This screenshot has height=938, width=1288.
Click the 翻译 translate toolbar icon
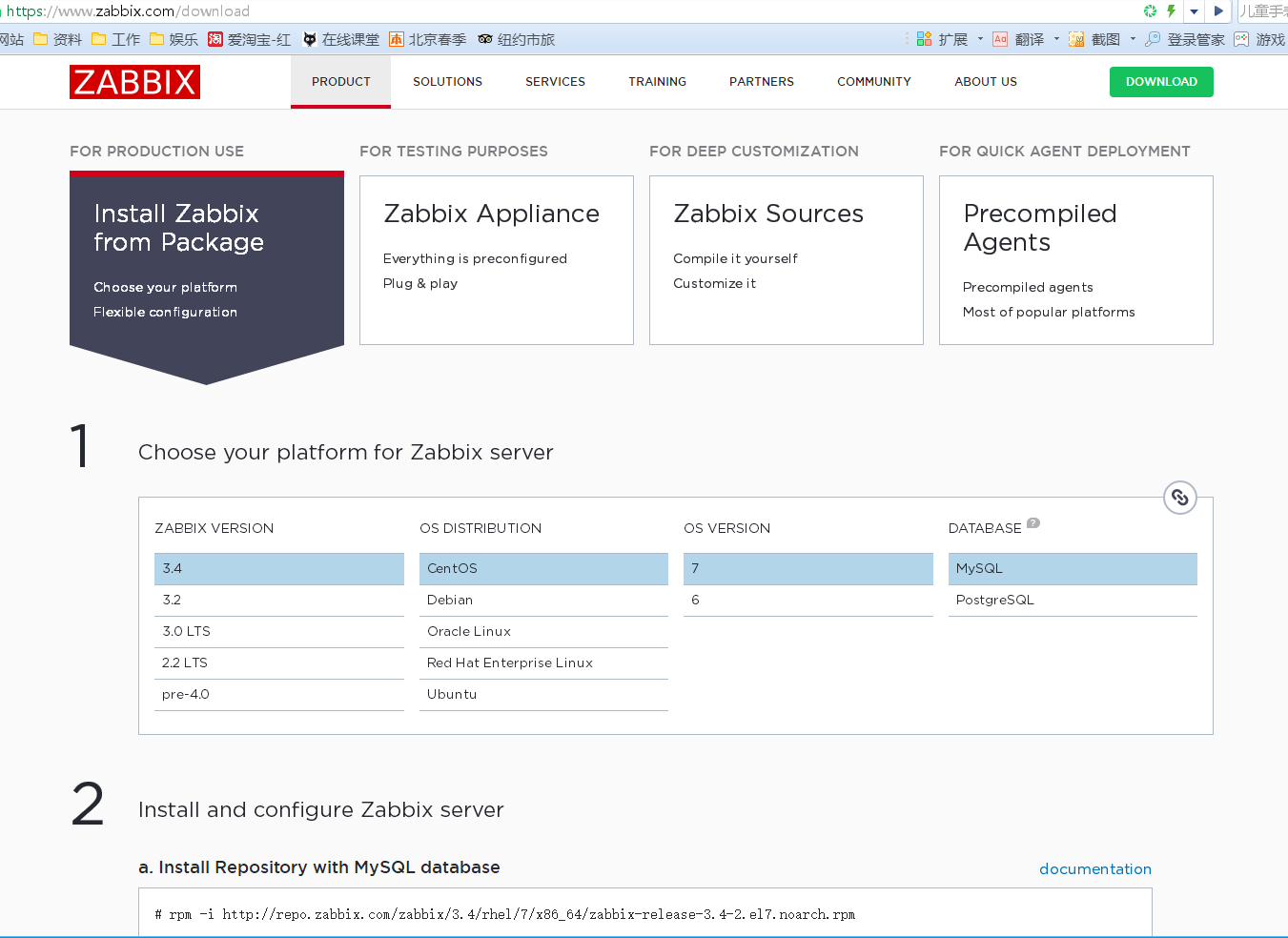click(1000, 39)
